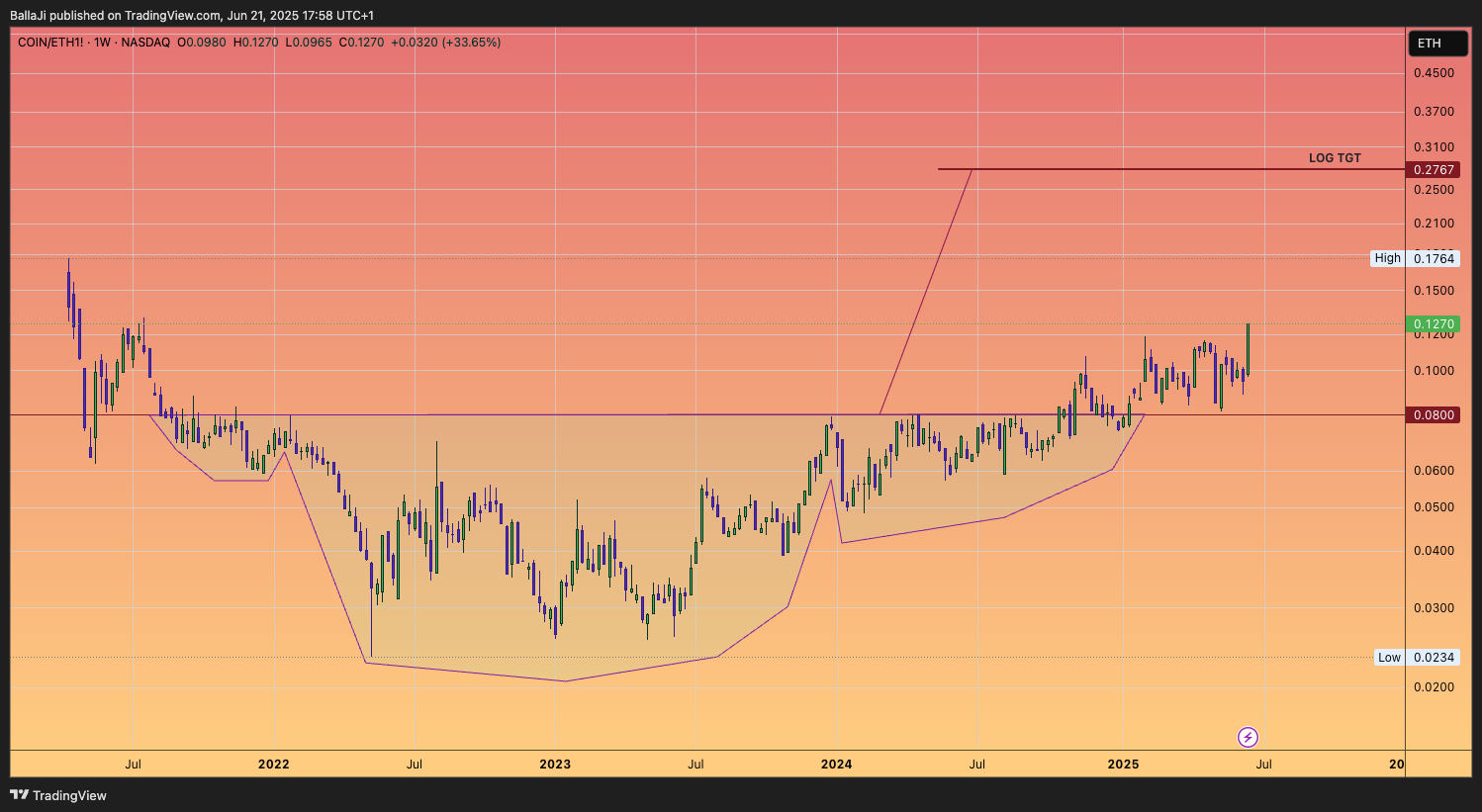Click the 0.0300 price scale value

(x=1434, y=608)
